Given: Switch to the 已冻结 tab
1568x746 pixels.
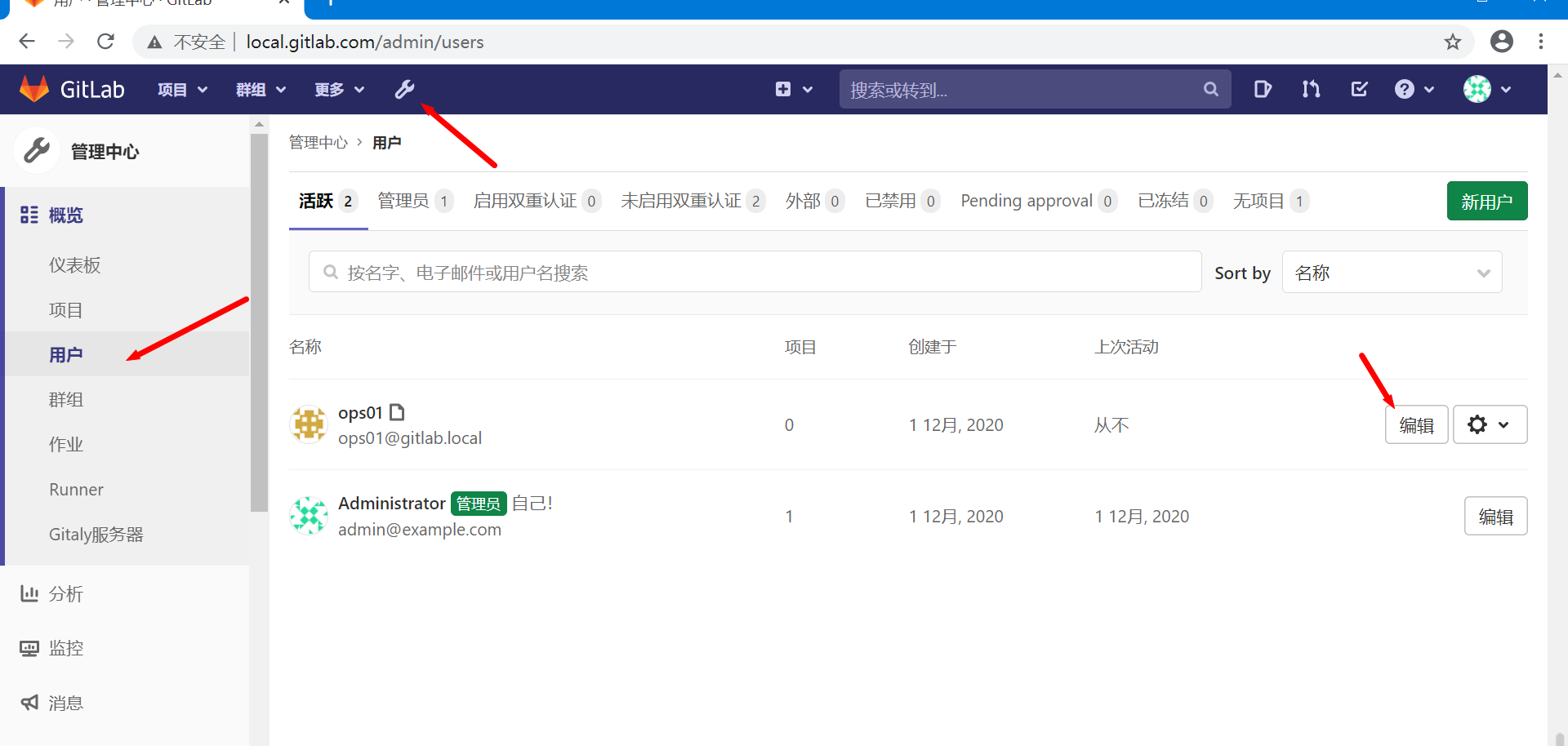Looking at the screenshot, I should [1175, 201].
